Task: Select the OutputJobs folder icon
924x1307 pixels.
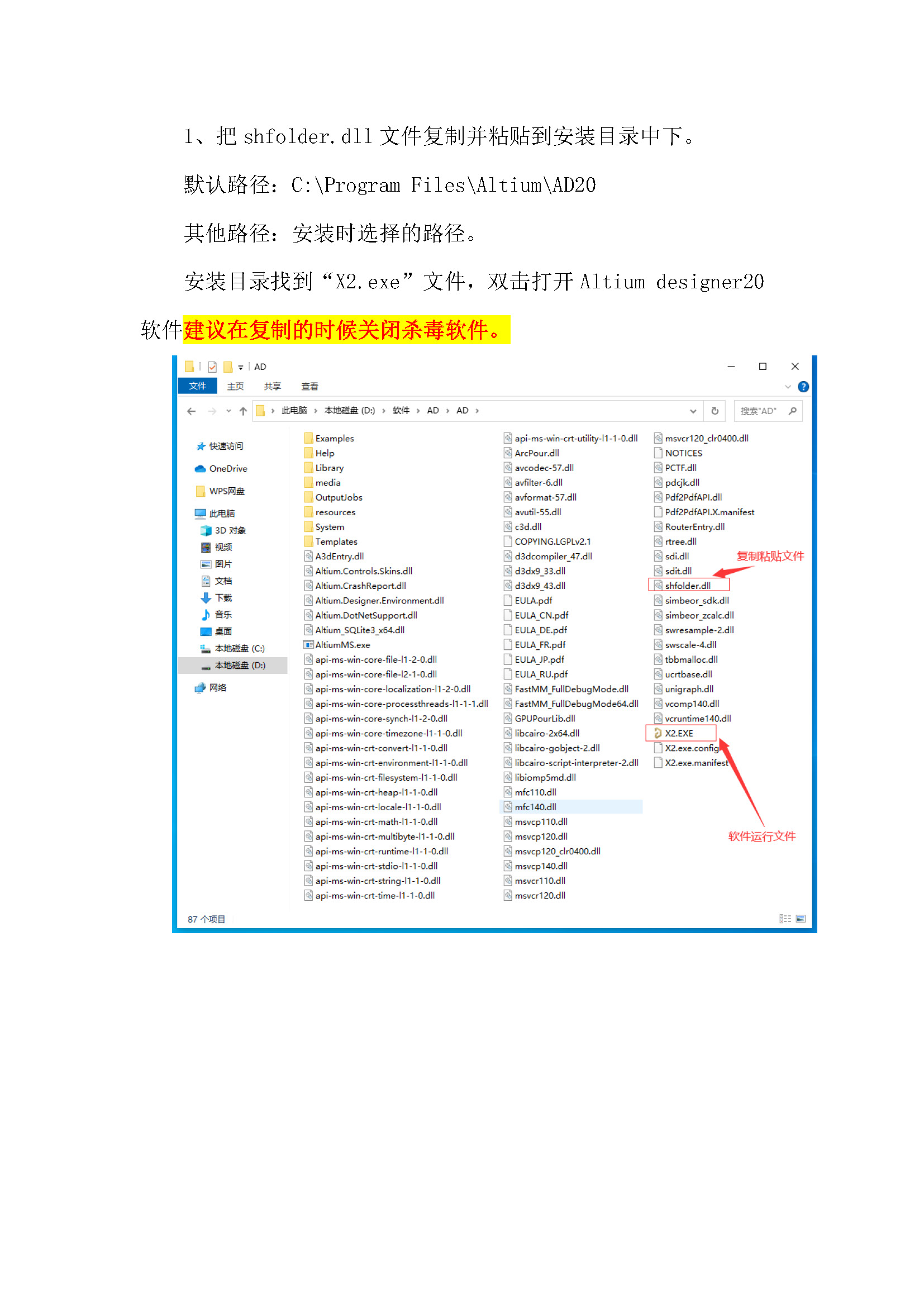Action: tap(308, 497)
